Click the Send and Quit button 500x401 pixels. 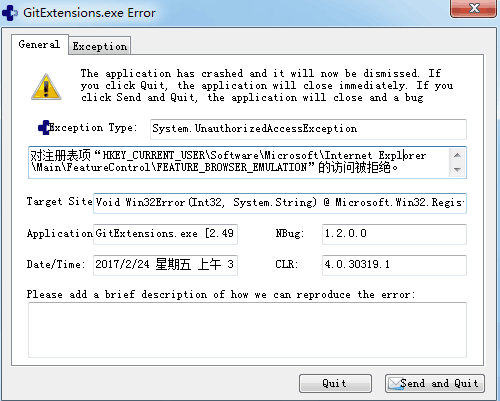point(434,383)
